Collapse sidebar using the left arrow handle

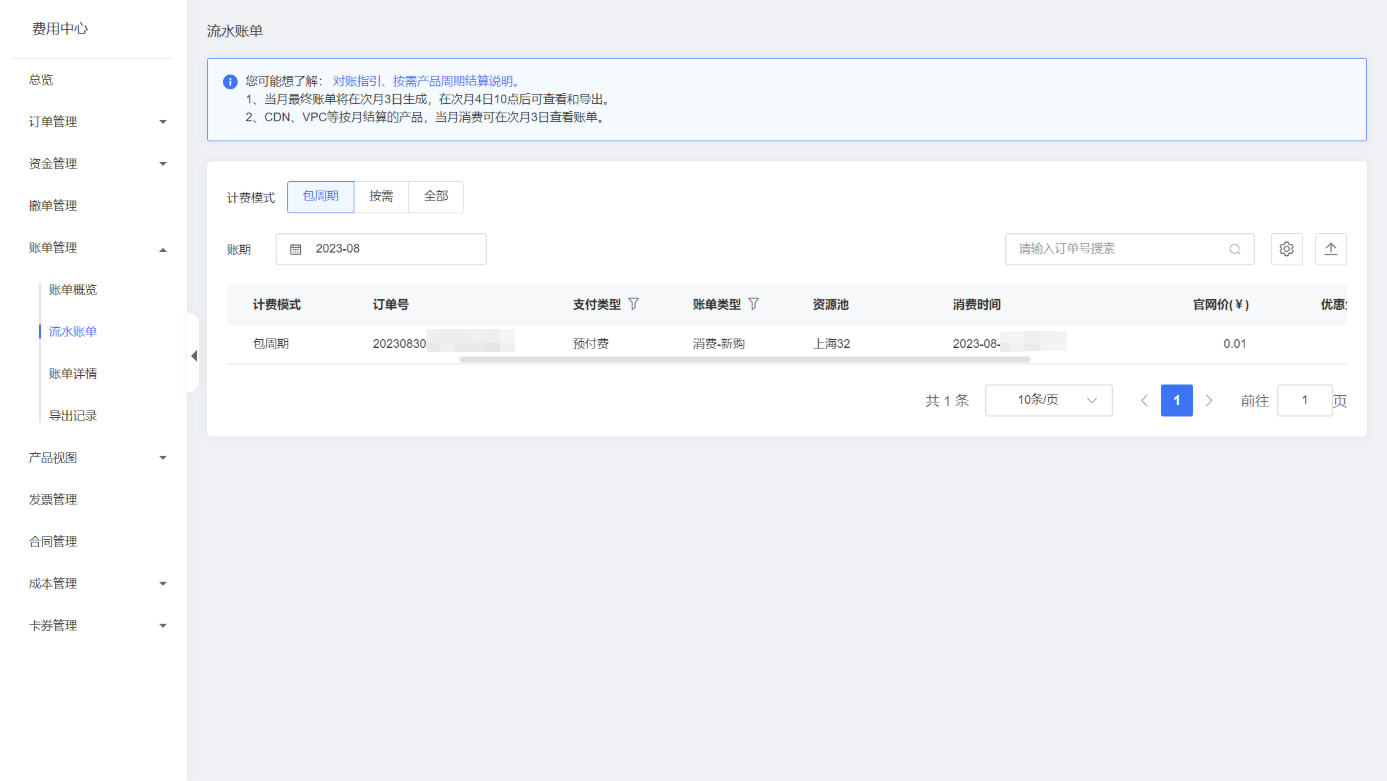[193, 356]
